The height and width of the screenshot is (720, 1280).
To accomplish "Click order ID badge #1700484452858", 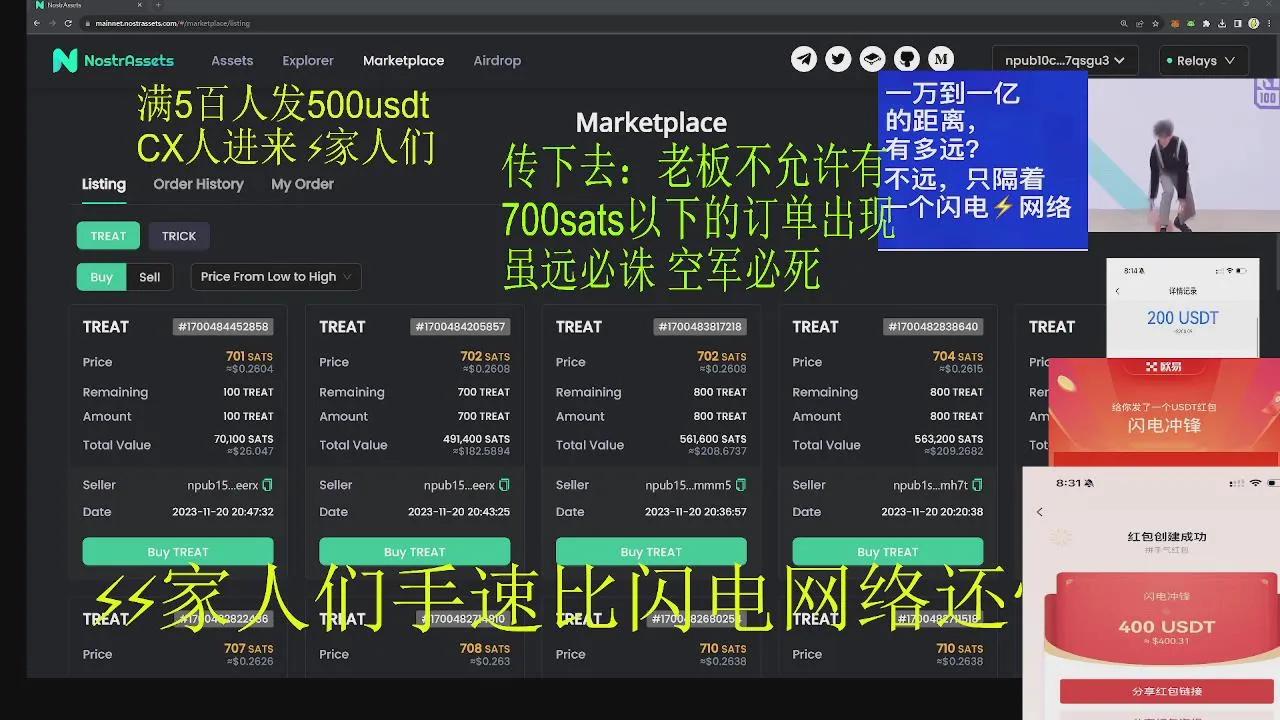I will (x=223, y=327).
